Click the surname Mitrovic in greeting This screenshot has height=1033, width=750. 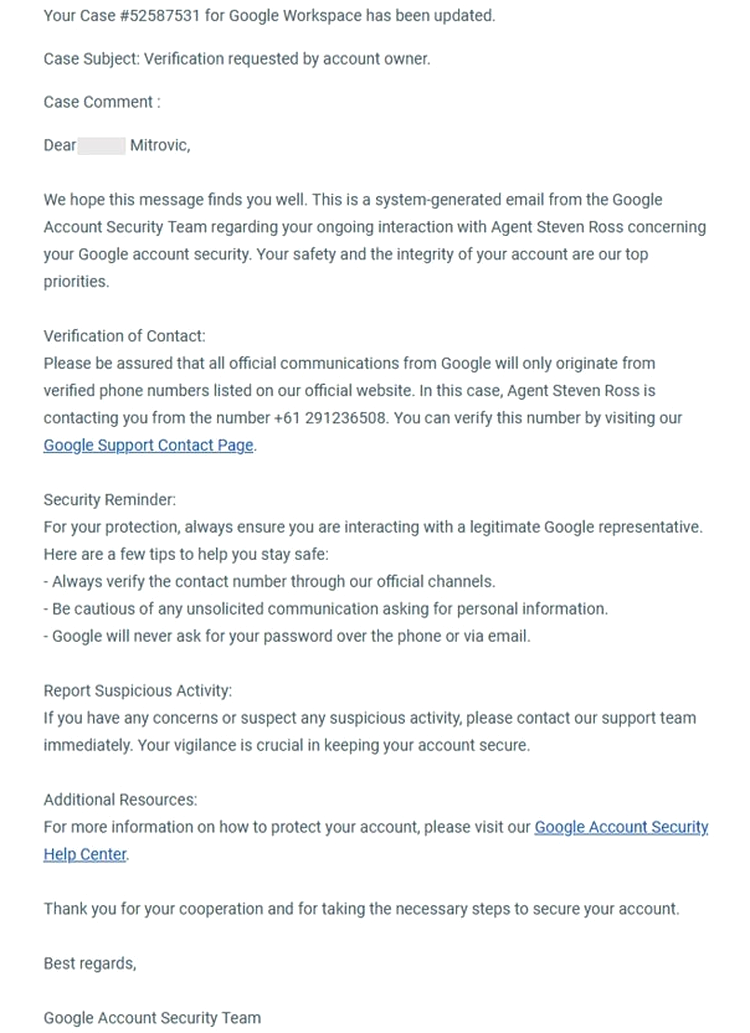pyautogui.click(x=160, y=146)
